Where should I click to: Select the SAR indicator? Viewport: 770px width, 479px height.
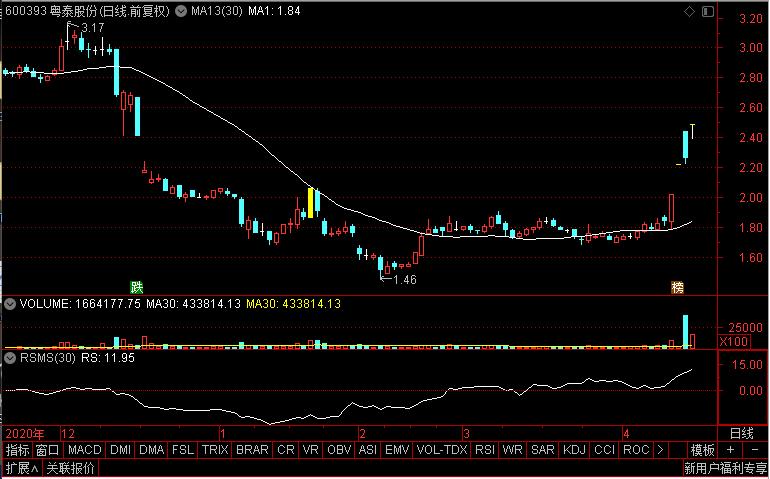pos(543,450)
